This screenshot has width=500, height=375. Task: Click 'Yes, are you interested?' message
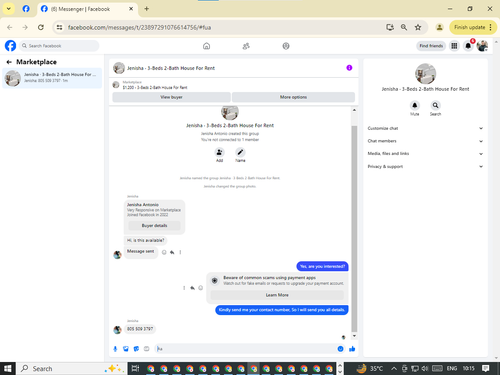point(322,266)
